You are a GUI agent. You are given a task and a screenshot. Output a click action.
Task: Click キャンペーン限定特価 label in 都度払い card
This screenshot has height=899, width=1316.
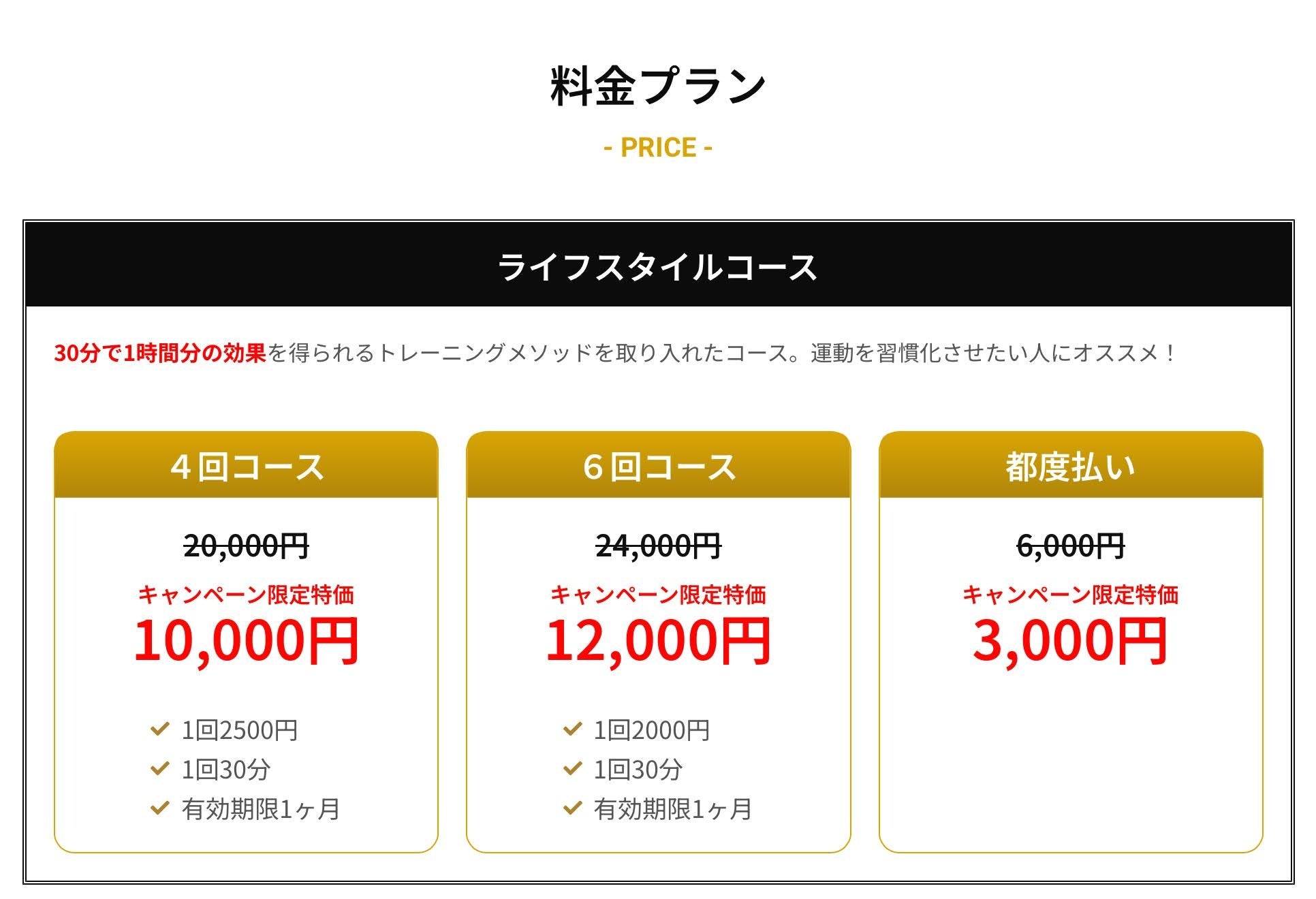(x=1071, y=595)
